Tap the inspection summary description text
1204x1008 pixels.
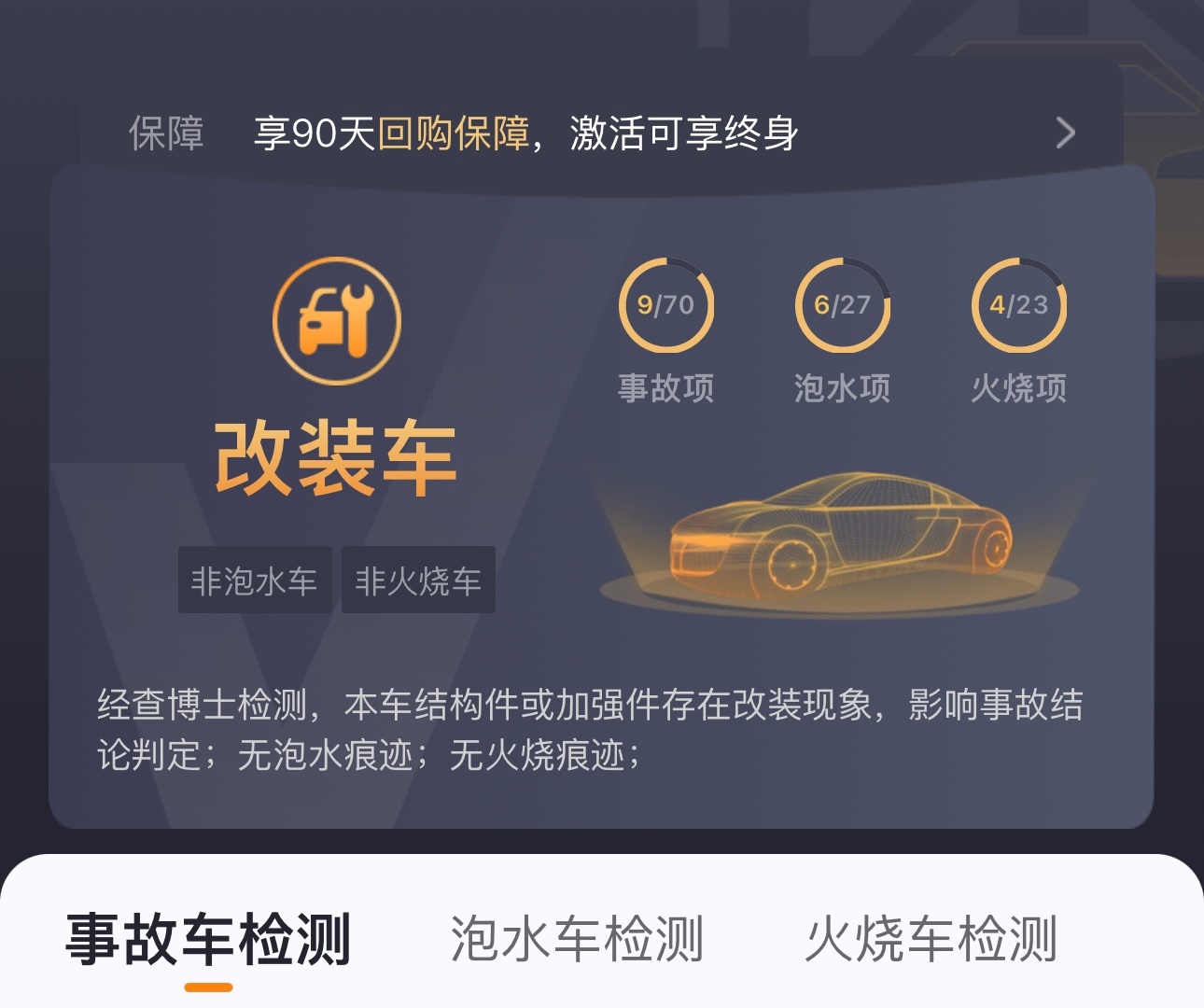590,730
